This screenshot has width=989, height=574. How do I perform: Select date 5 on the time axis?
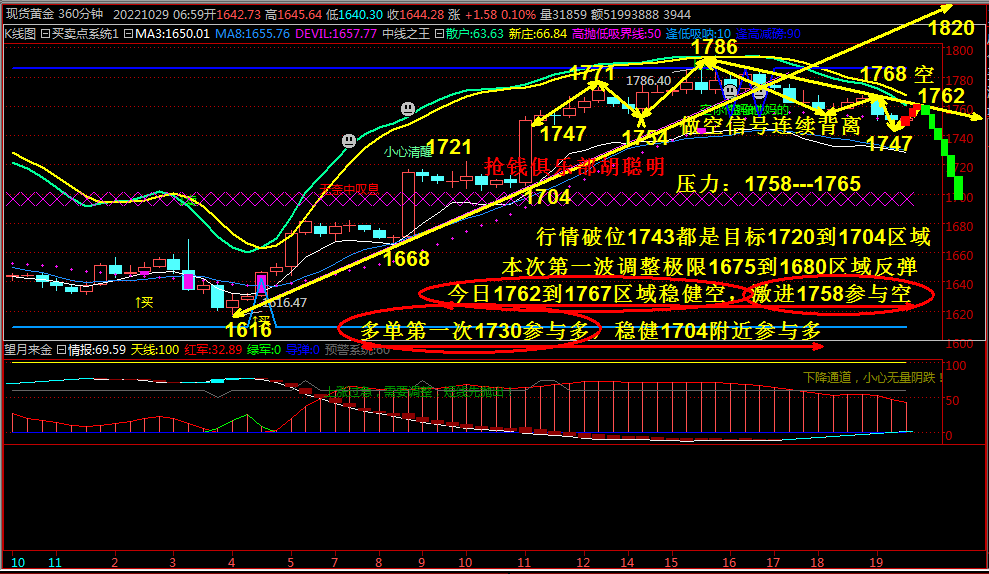[x=290, y=563]
